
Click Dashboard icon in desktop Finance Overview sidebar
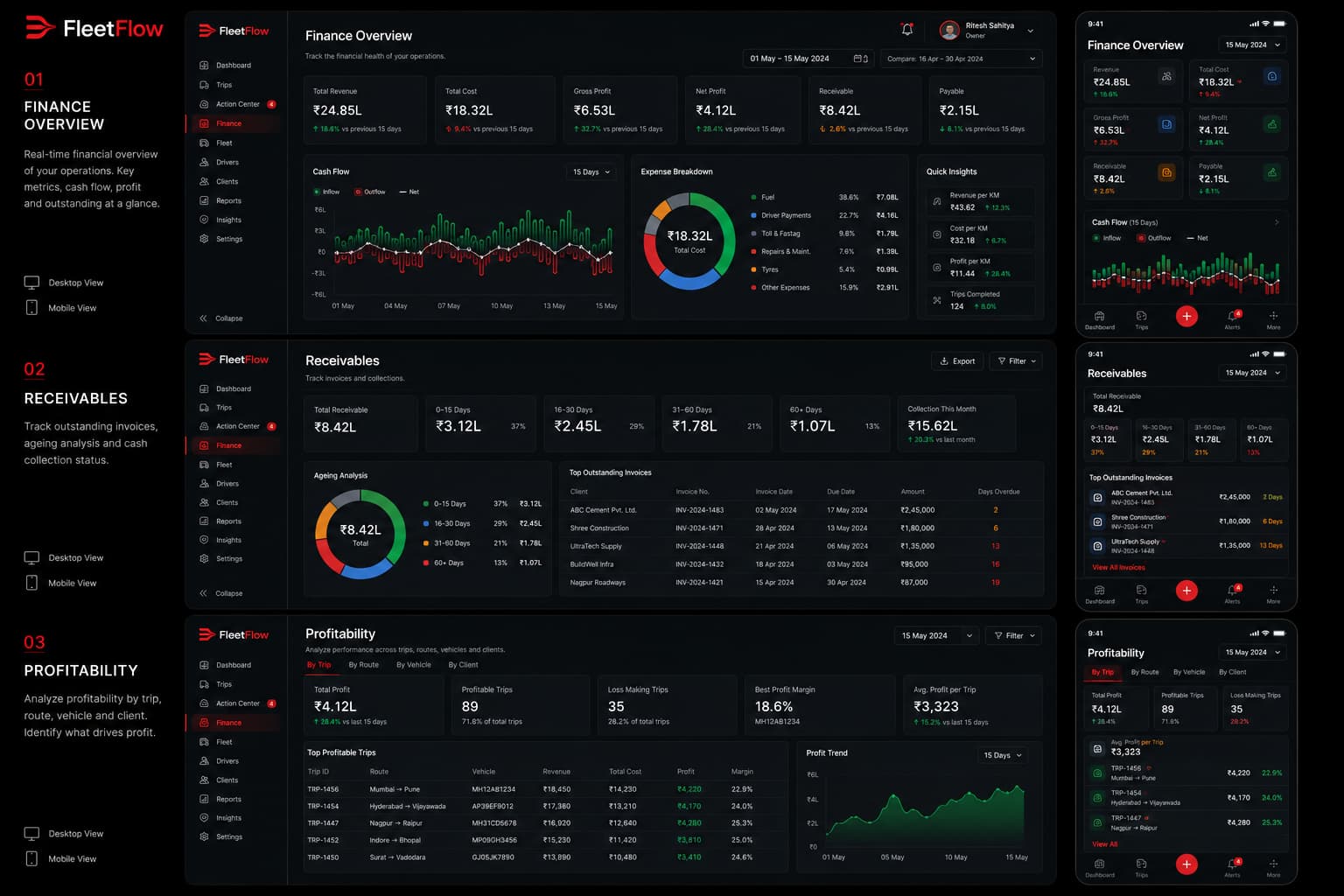pyautogui.click(x=204, y=66)
